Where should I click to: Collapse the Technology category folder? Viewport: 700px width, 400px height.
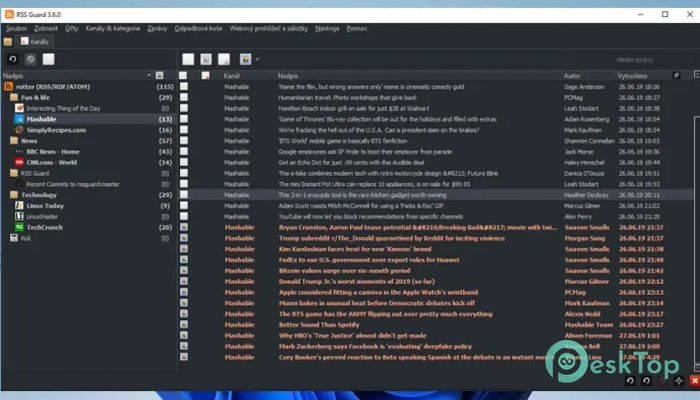(x=14, y=195)
